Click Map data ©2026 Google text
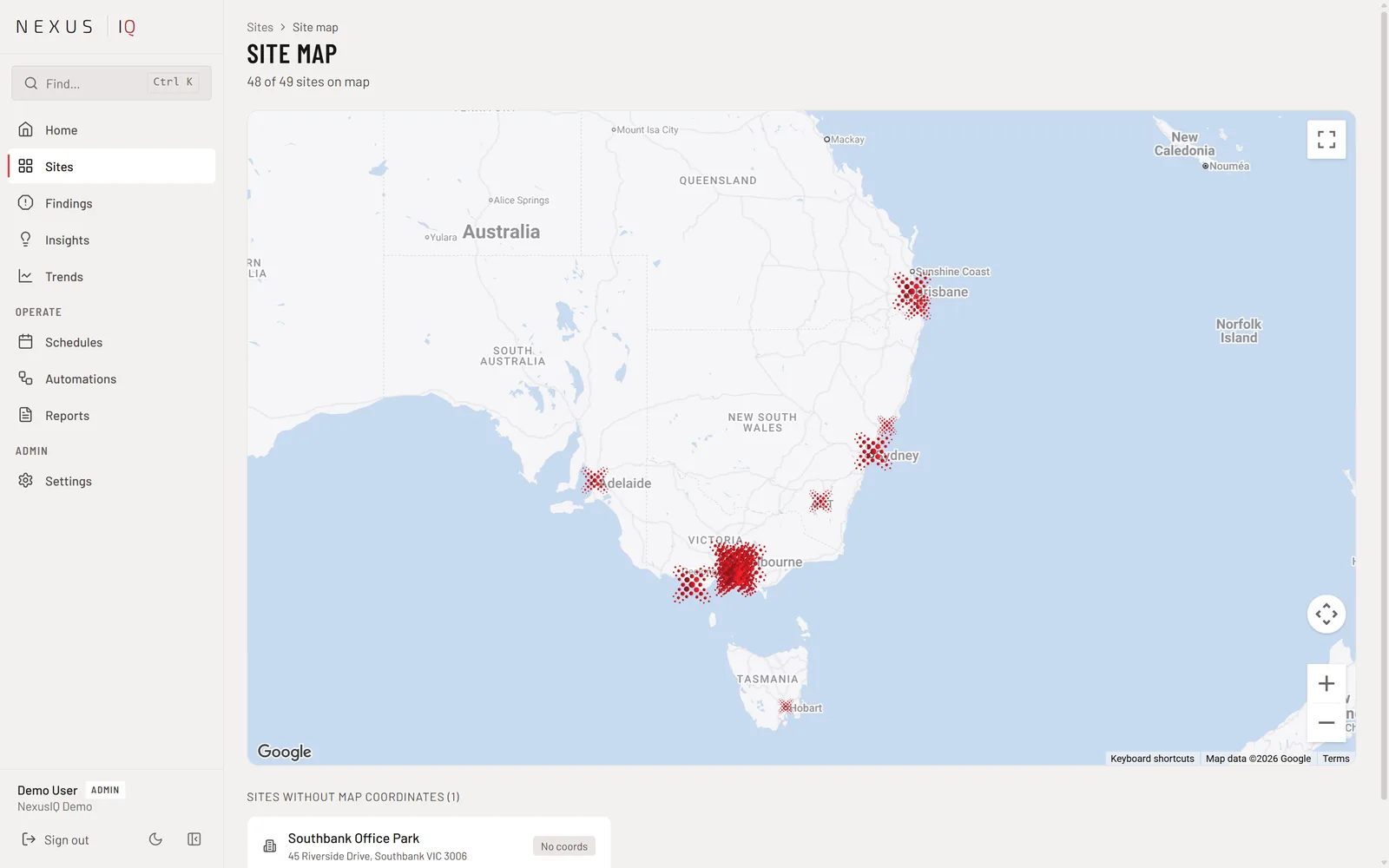The image size is (1389, 868). [1258, 759]
